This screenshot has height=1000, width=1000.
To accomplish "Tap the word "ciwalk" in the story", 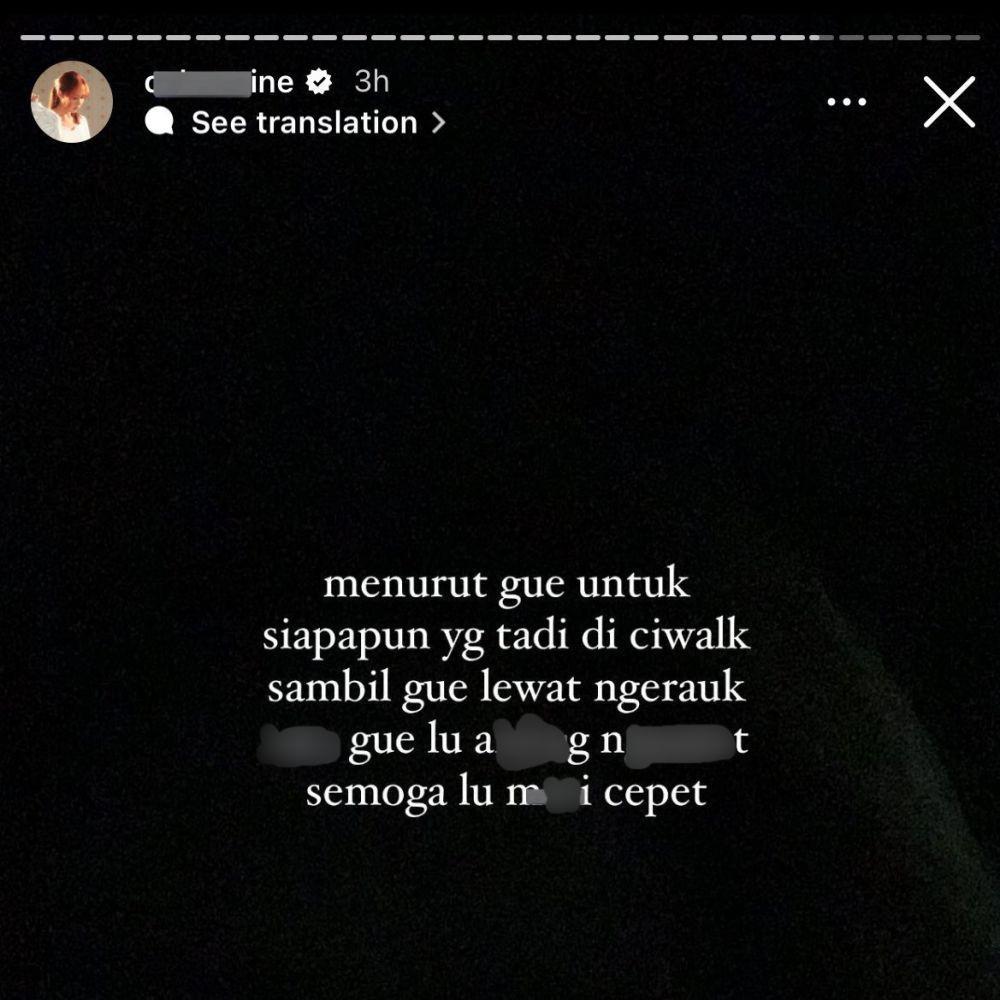I will (689, 635).
